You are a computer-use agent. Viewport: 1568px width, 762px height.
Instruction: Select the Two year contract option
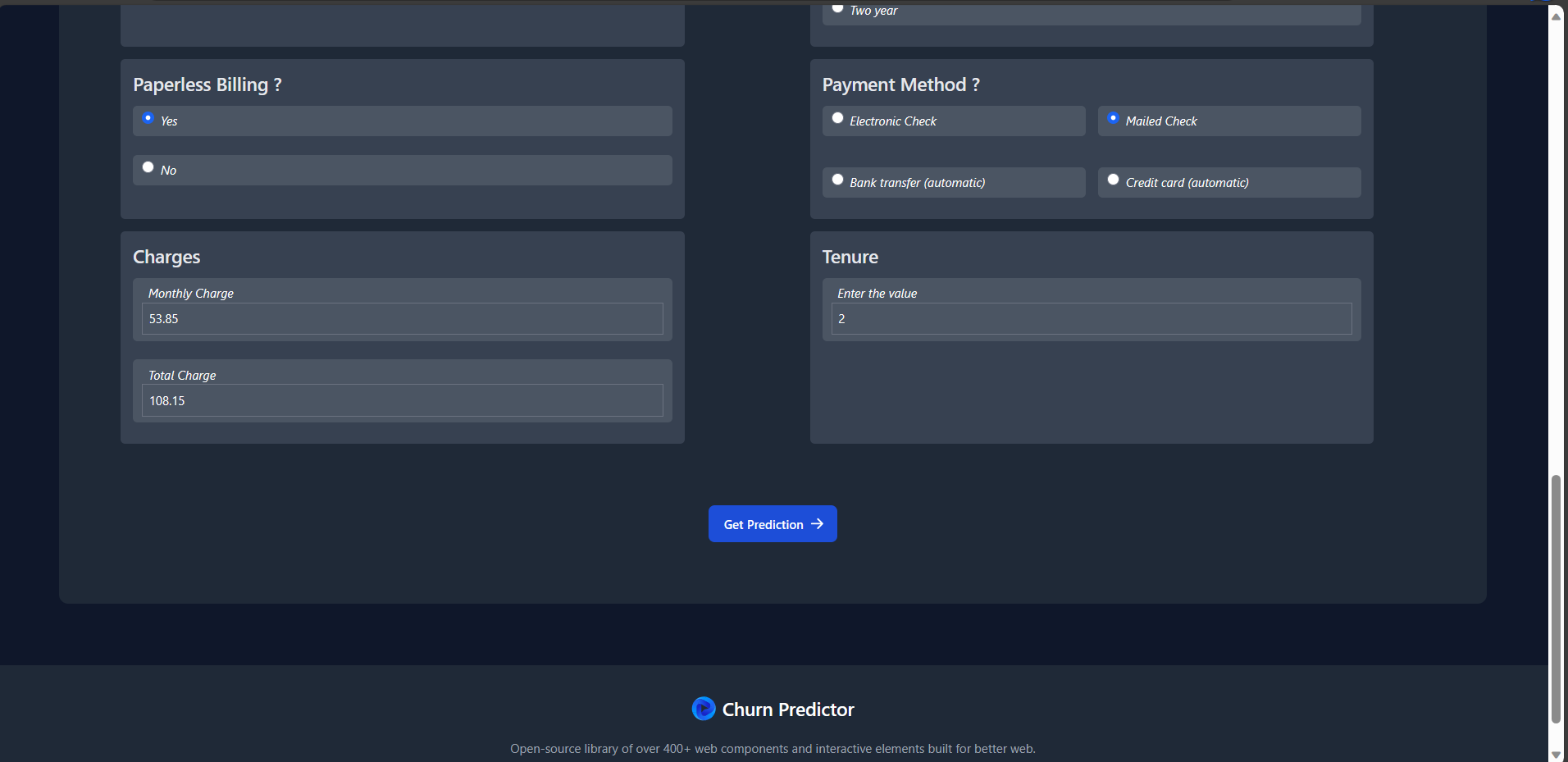(838, 7)
